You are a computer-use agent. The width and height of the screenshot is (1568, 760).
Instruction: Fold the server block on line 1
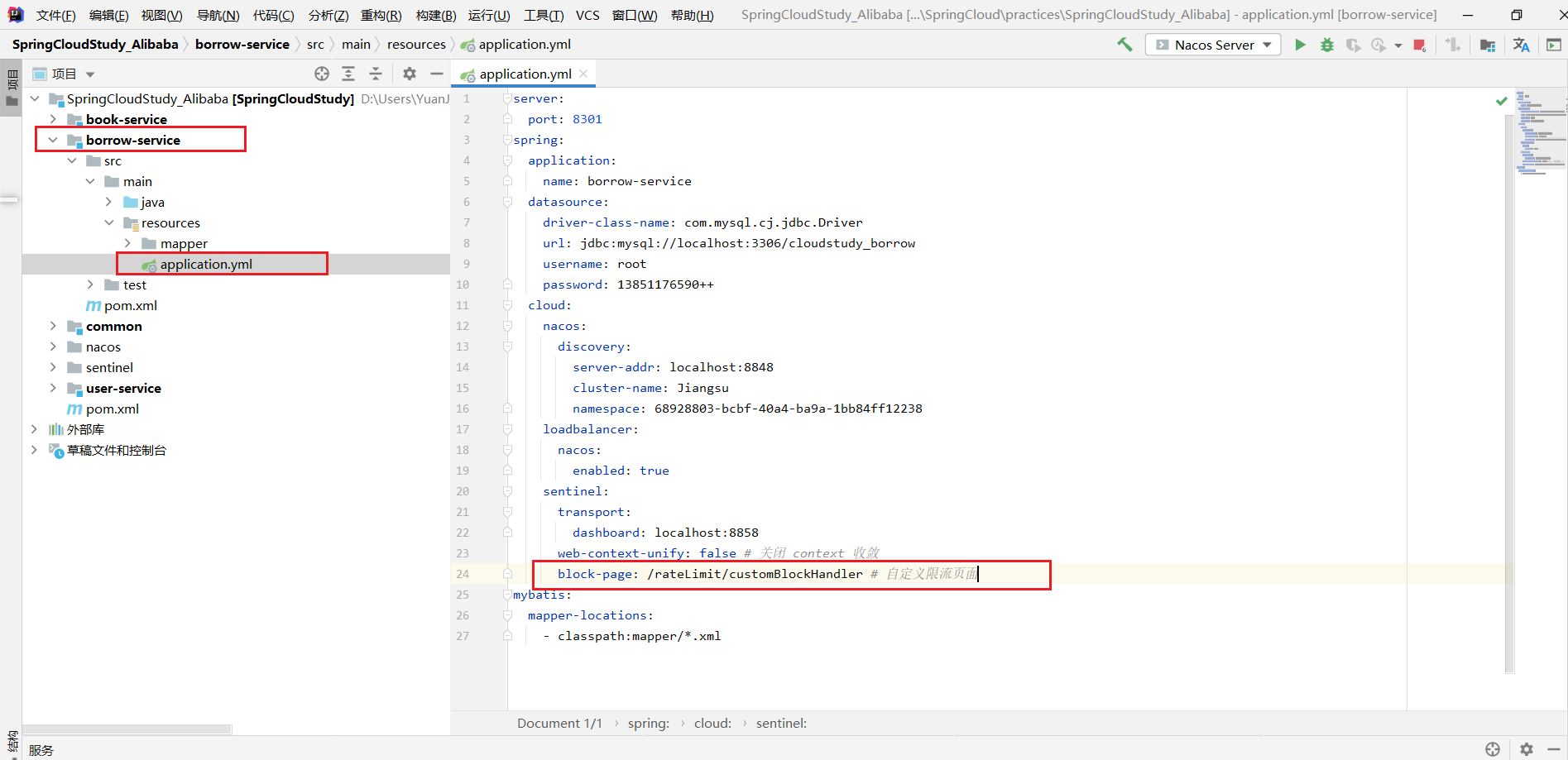point(507,98)
